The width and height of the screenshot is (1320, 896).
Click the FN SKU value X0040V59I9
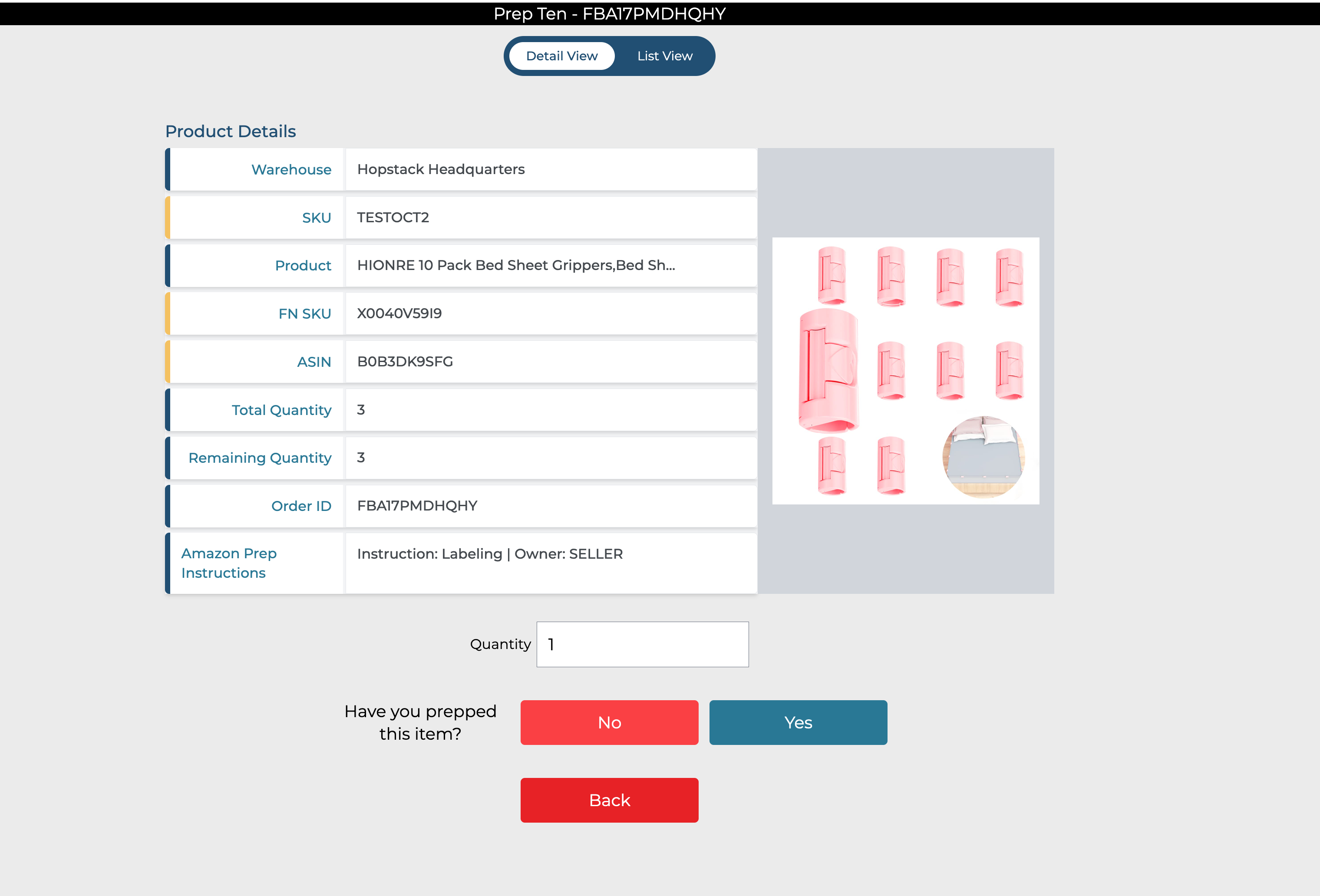(399, 313)
